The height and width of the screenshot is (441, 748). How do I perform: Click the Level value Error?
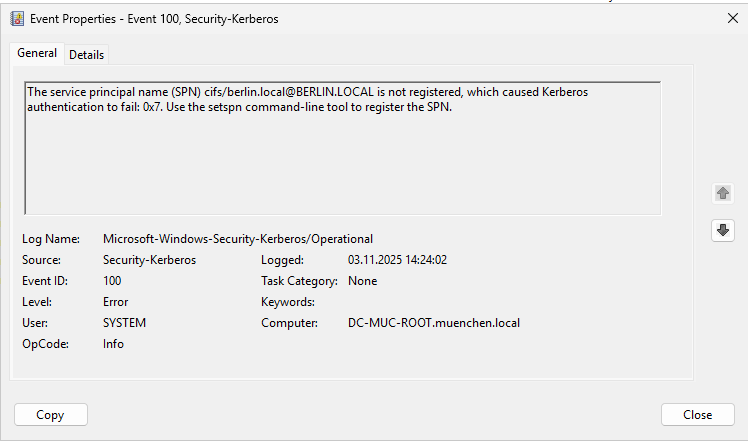point(116,302)
